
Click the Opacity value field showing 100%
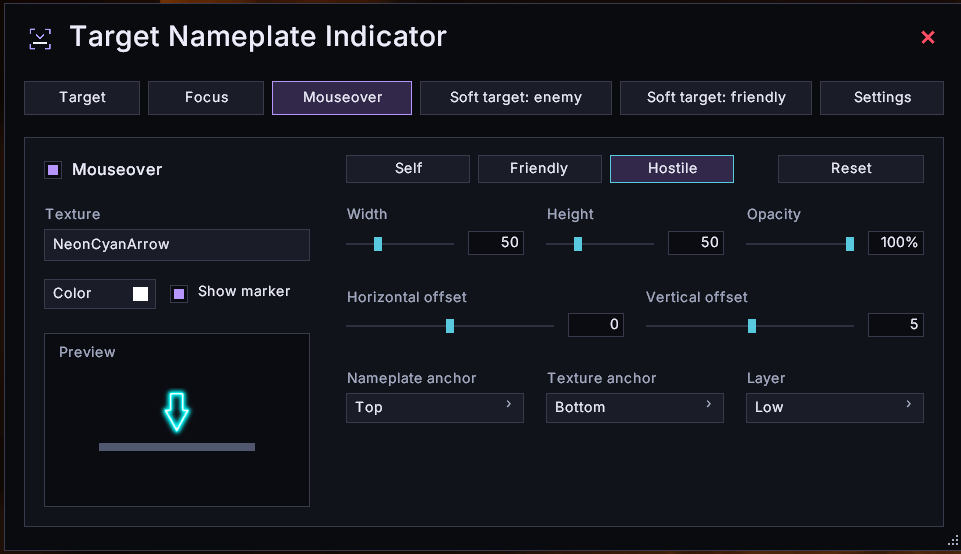895,243
